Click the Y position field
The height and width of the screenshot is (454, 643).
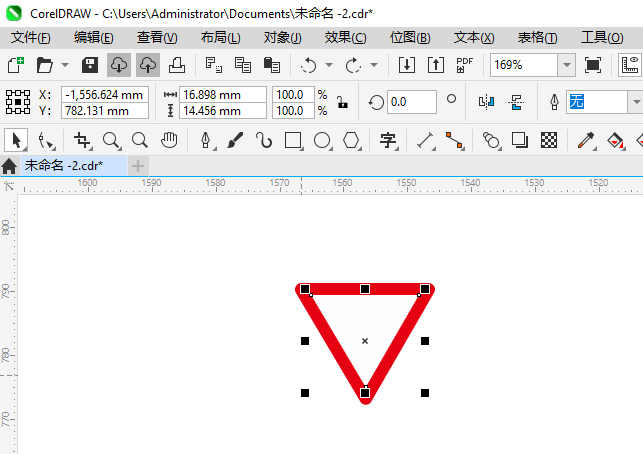[105, 111]
